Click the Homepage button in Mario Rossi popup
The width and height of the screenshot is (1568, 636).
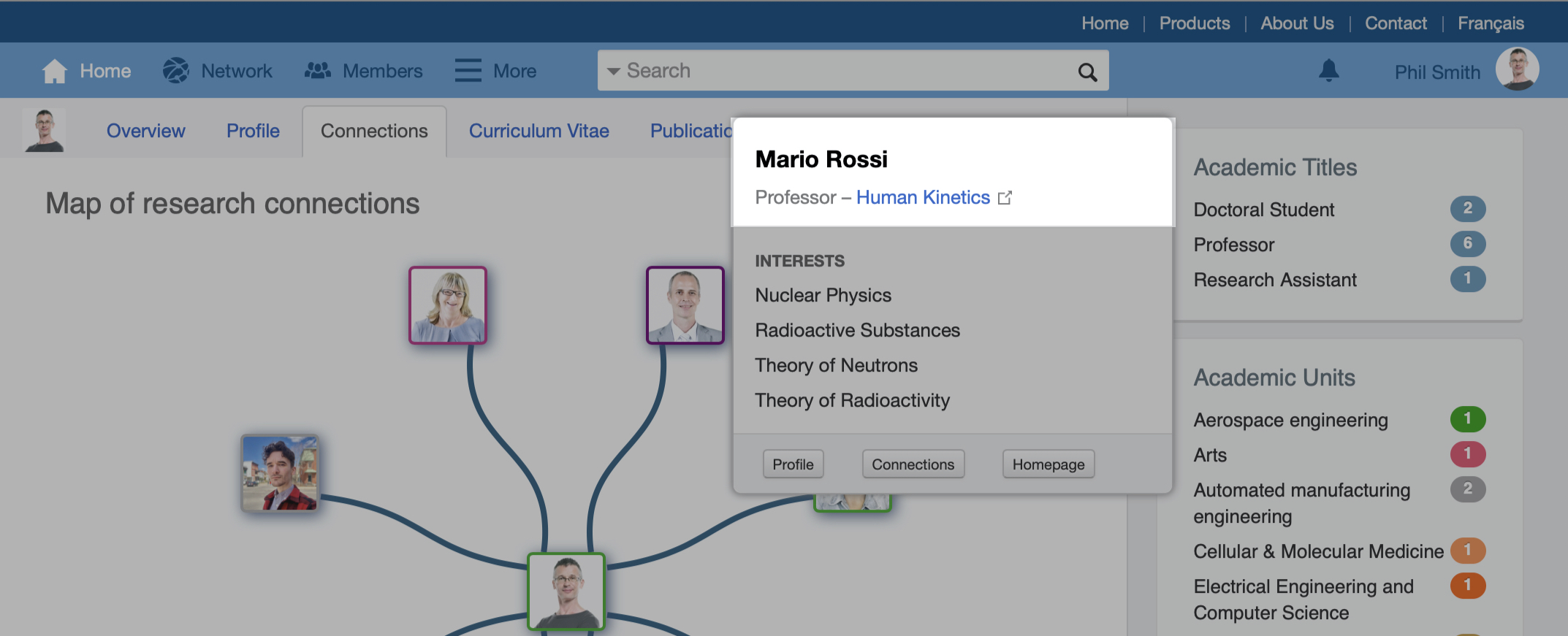[1048, 464]
